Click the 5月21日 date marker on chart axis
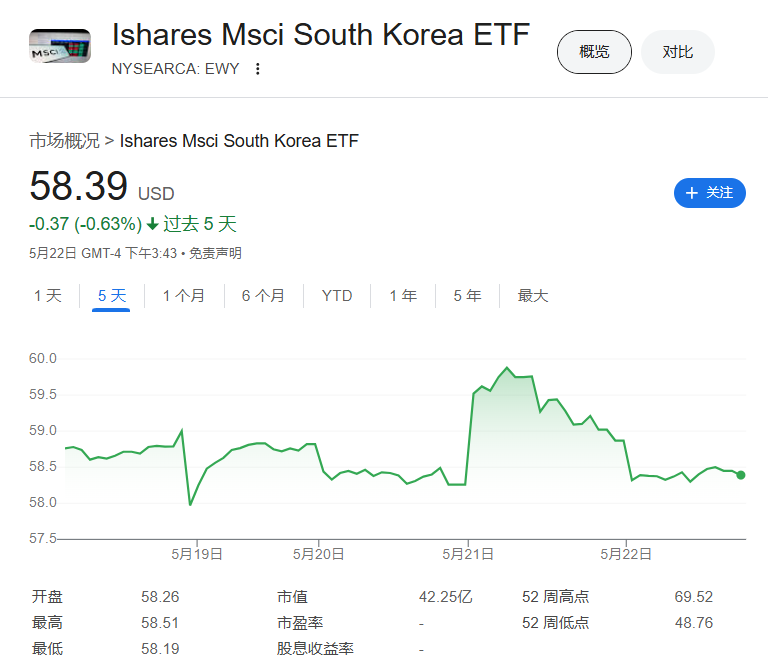768x668 pixels. (468, 554)
